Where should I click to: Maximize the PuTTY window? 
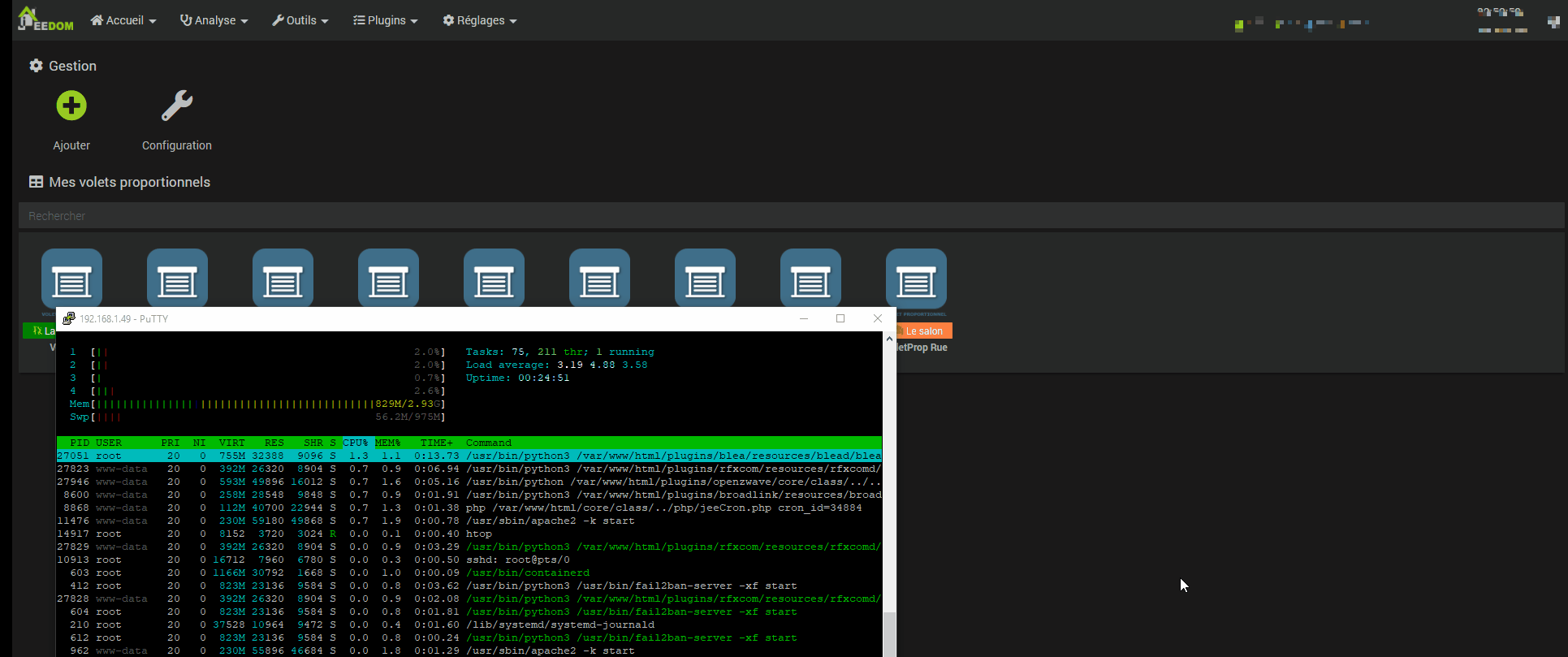pyautogui.click(x=840, y=318)
